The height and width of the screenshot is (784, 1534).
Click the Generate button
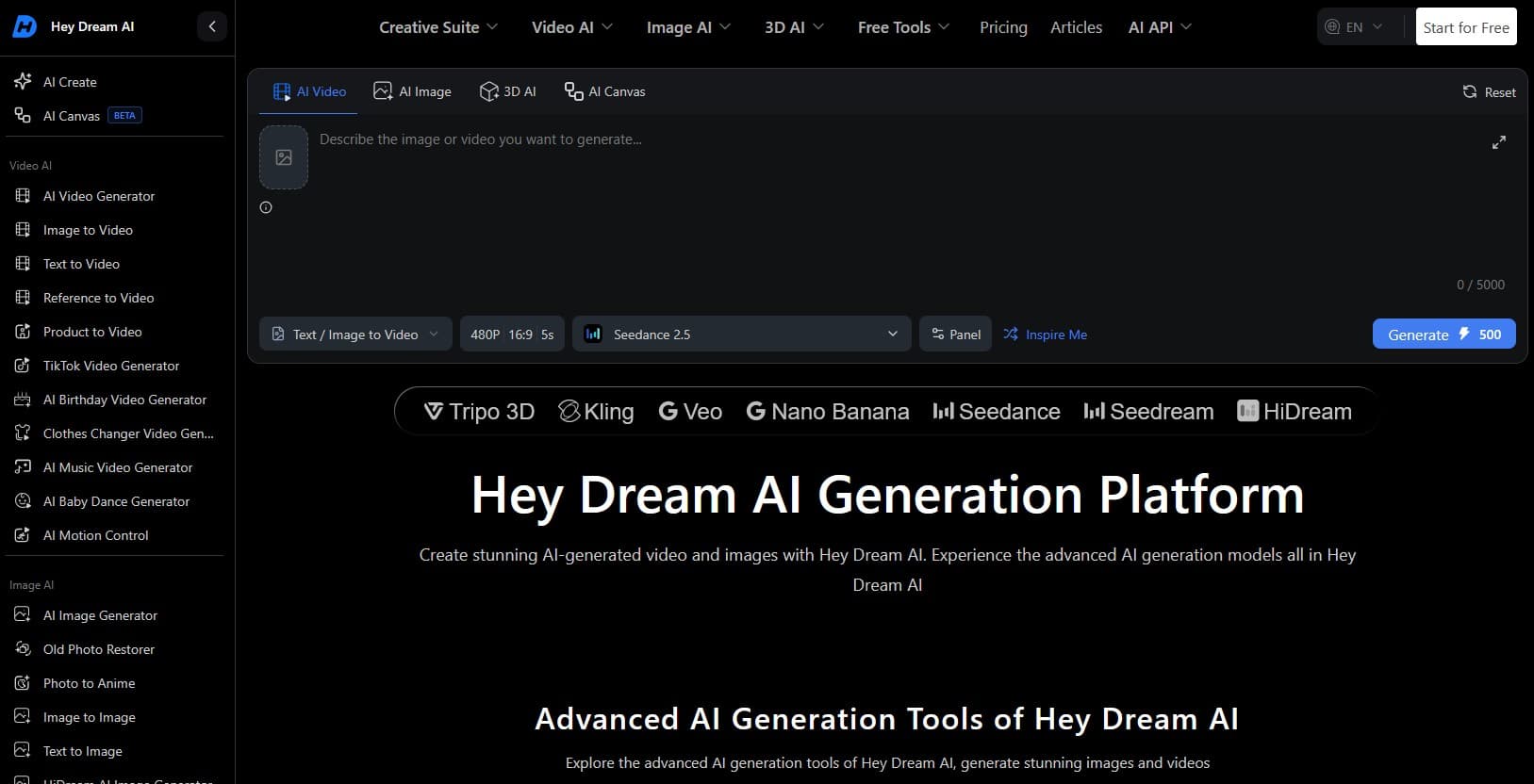[1443, 334]
